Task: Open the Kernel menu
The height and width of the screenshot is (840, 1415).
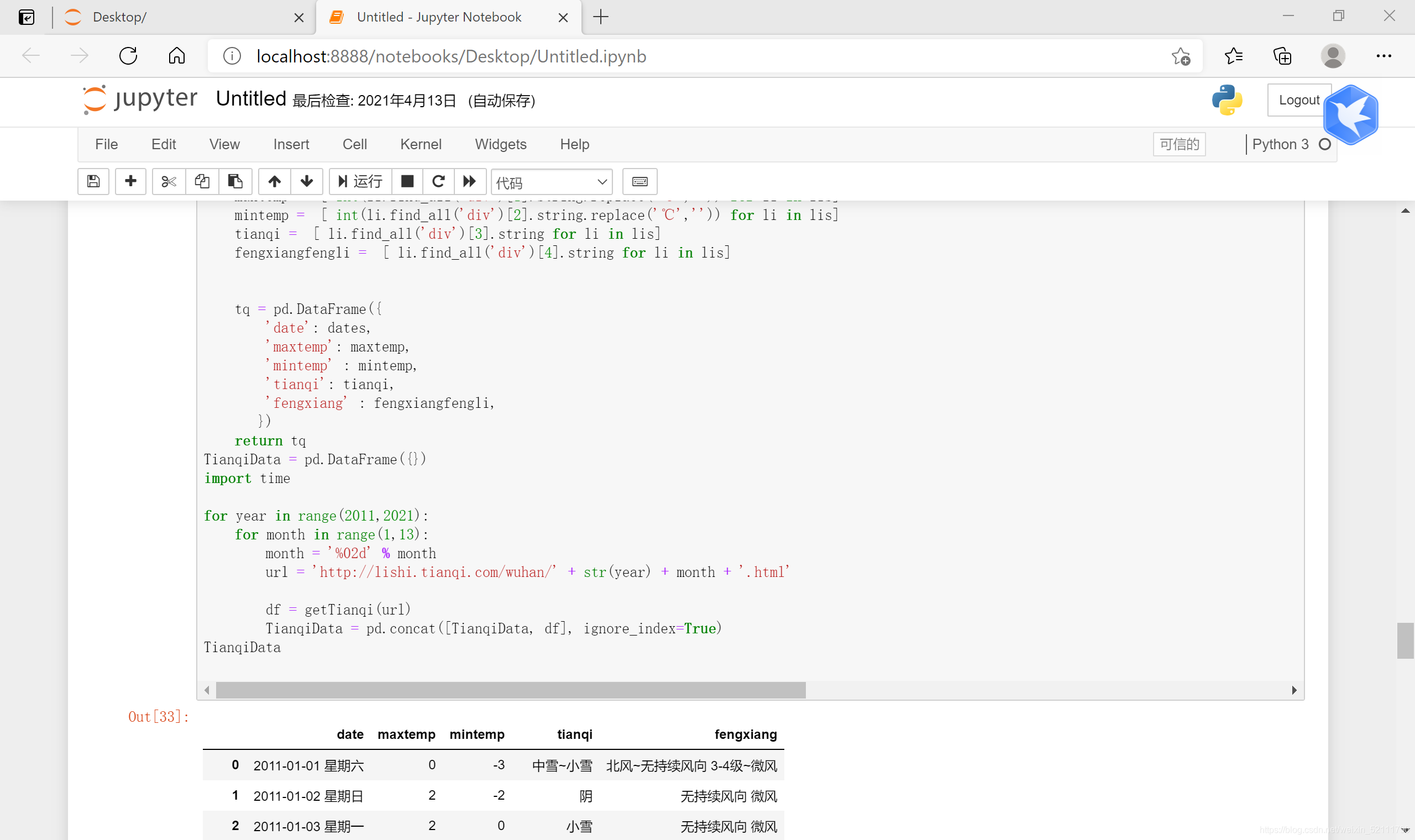Action: click(x=420, y=144)
